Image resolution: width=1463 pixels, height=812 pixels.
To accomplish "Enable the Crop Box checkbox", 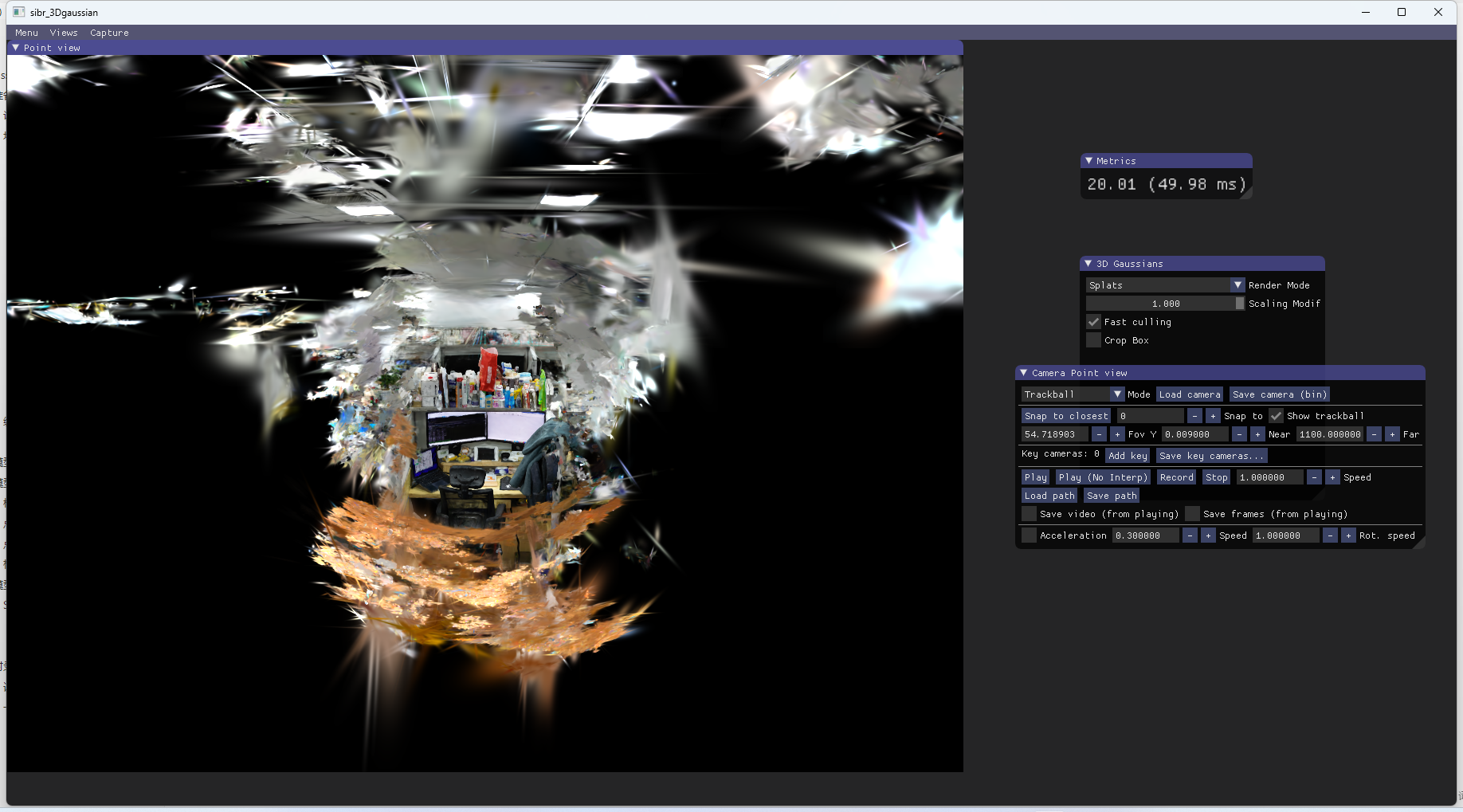I will [1093, 340].
